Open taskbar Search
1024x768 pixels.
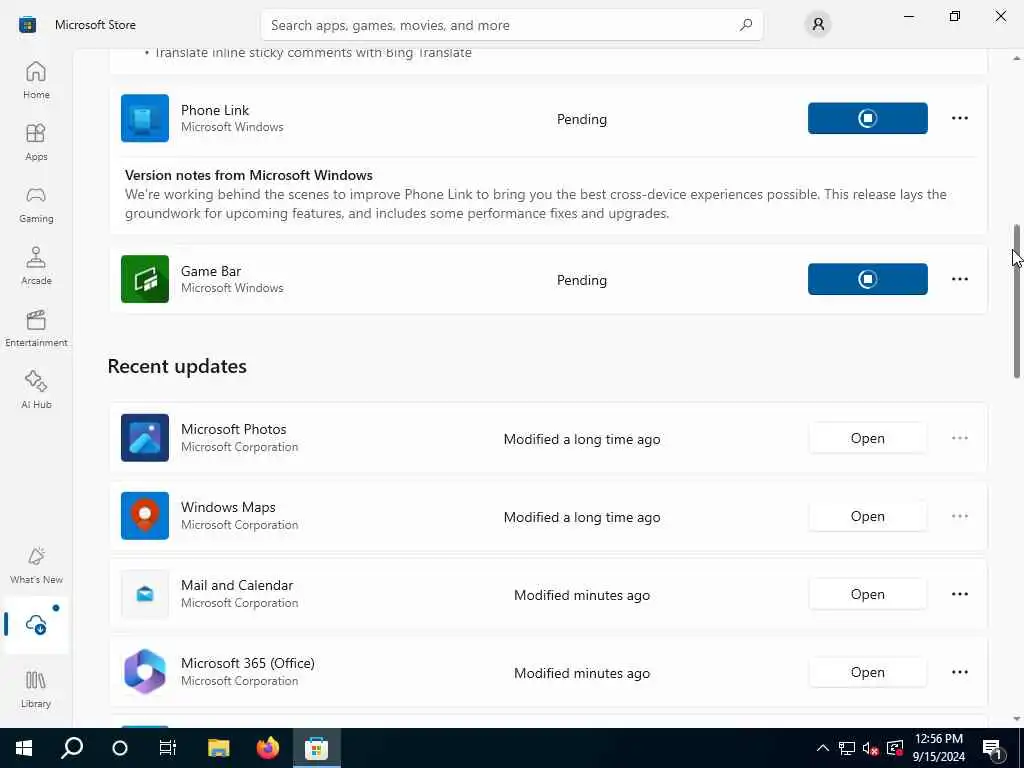(x=72, y=748)
